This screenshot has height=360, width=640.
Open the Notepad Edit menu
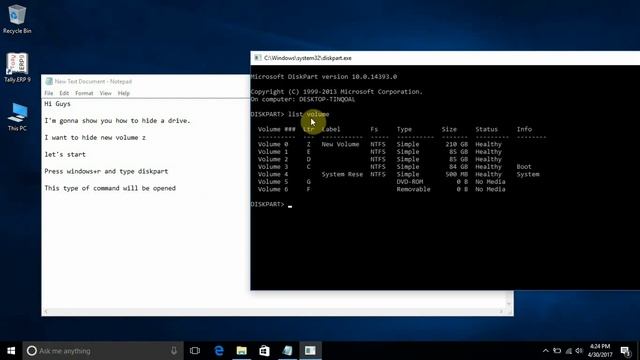(64, 93)
